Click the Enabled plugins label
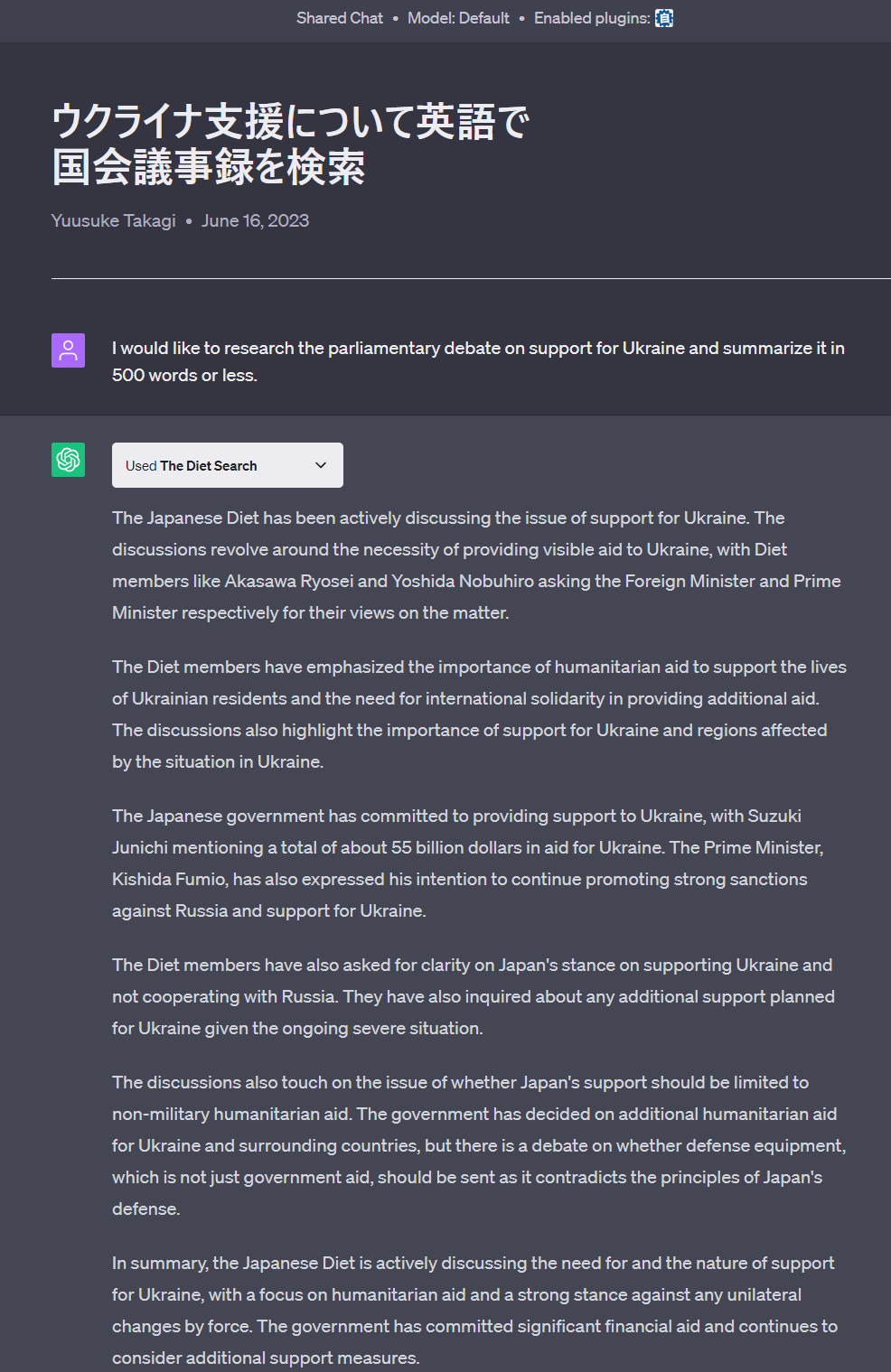Image resolution: width=891 pixels, height=1372 pixels. click(x=591, y=18)
